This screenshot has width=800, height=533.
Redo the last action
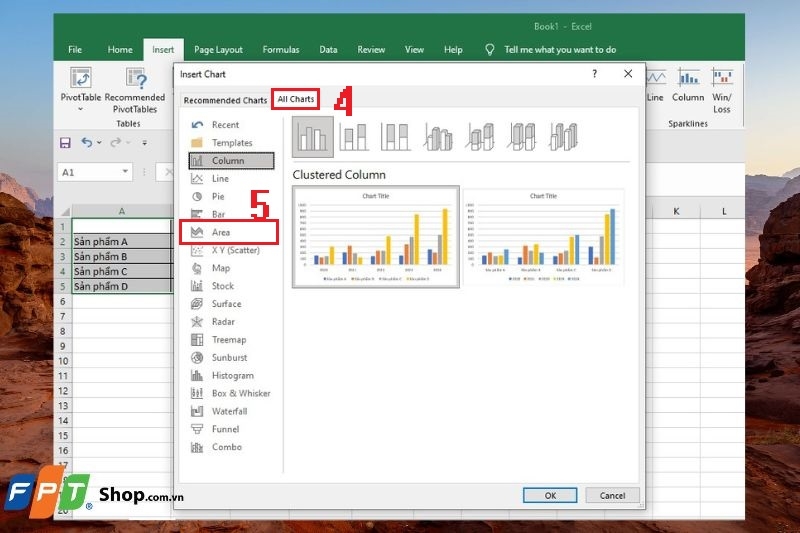(116, 142)
